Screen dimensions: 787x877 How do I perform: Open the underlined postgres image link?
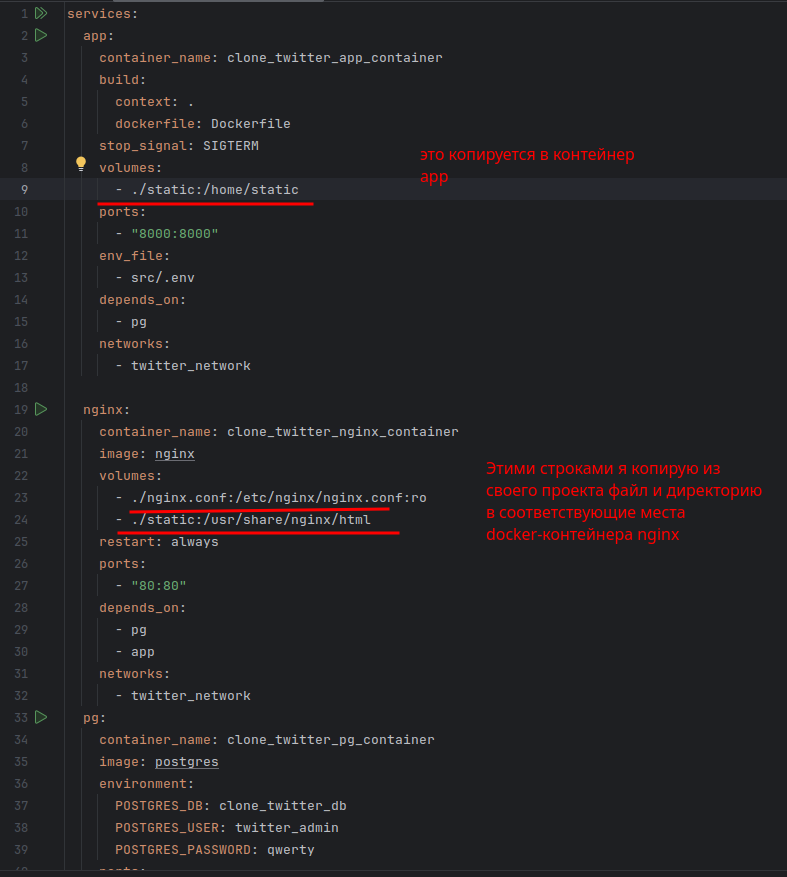click(187, 762)
